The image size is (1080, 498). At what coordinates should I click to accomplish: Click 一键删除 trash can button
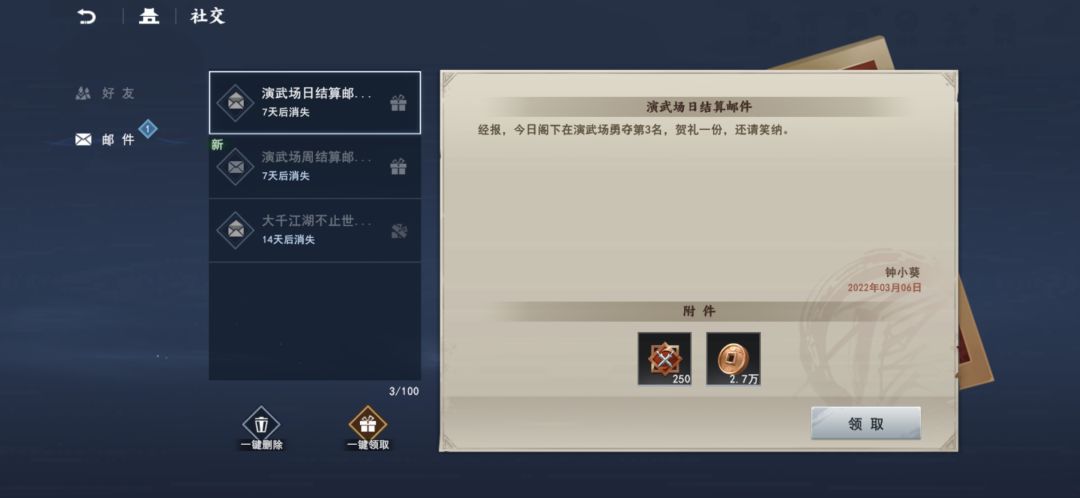261,428
